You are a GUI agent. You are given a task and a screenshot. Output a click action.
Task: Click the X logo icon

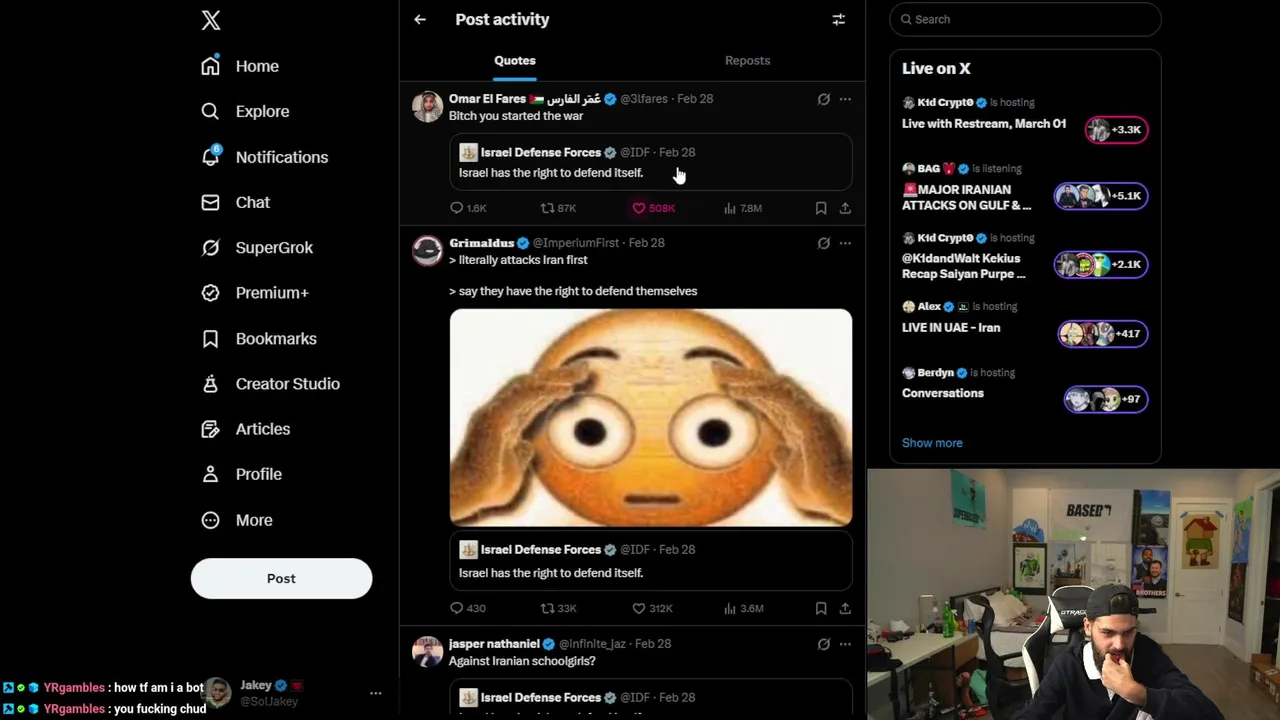click(211, 20)
